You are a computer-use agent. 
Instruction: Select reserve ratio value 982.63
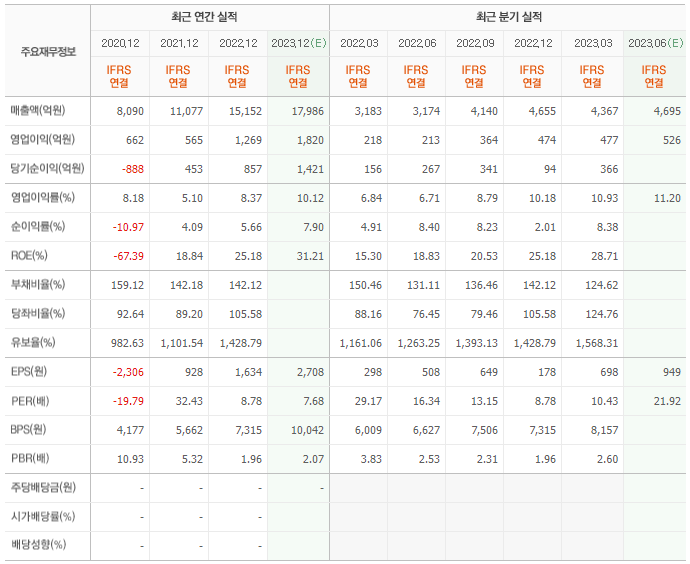tap(128, 344)
